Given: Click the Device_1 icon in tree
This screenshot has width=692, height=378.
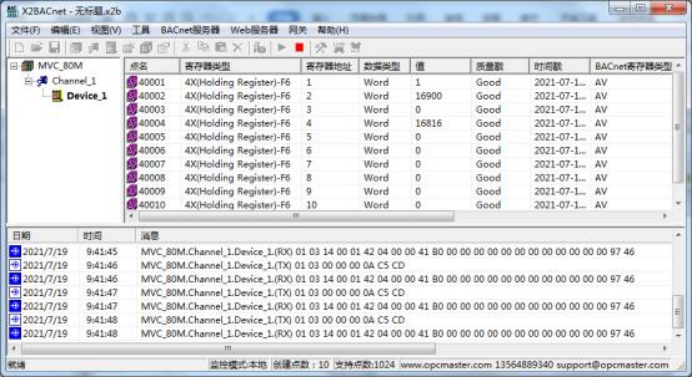Looking at the screenshot, I should point(57,96).
